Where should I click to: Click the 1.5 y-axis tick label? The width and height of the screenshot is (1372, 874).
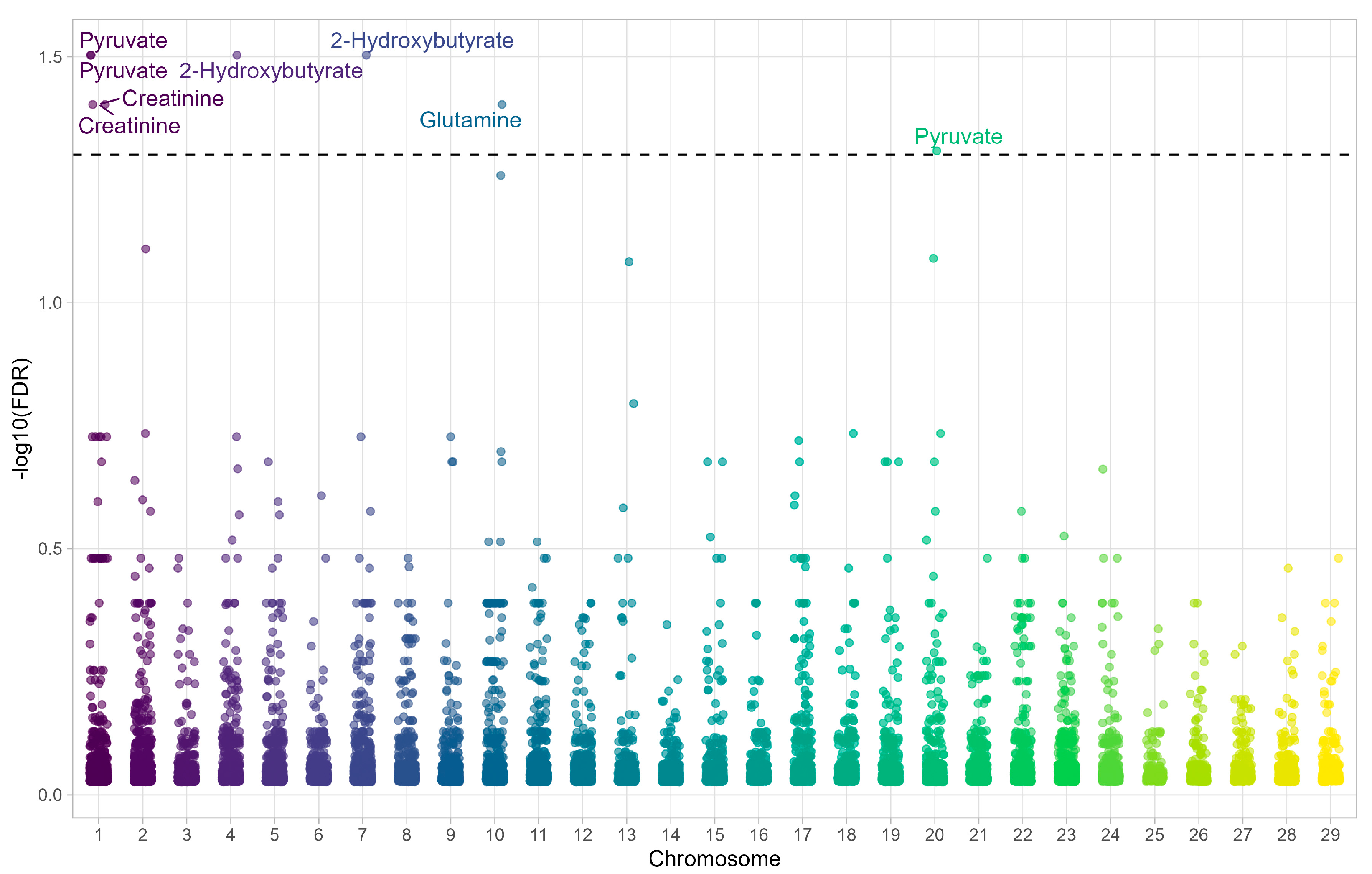(x=50, y=57)
